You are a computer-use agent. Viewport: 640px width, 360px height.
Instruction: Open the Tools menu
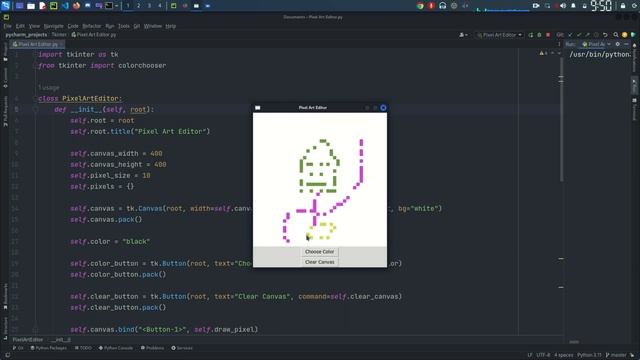124,26
